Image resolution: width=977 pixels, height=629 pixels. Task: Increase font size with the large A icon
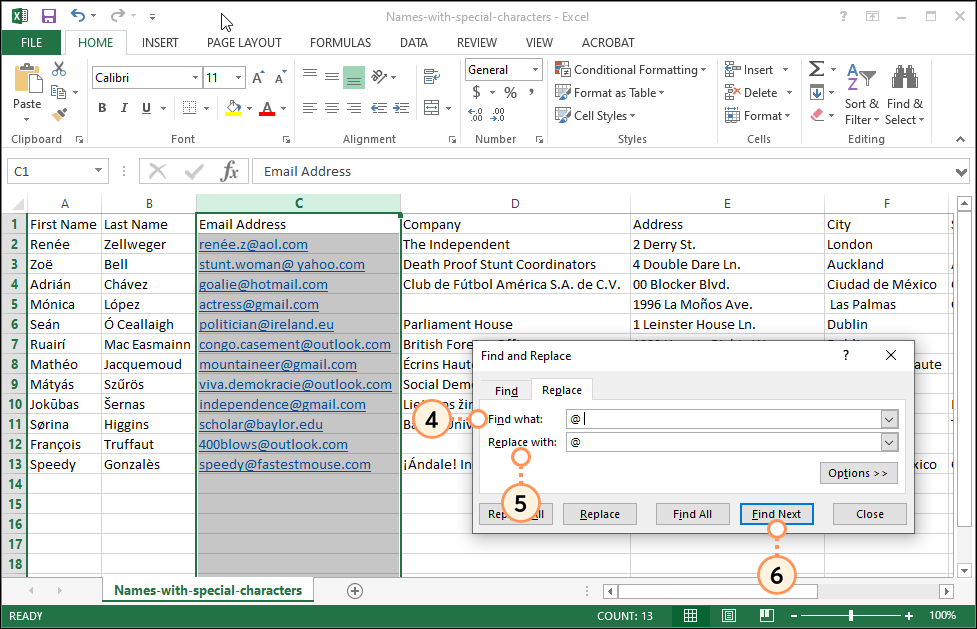point(259,77)
